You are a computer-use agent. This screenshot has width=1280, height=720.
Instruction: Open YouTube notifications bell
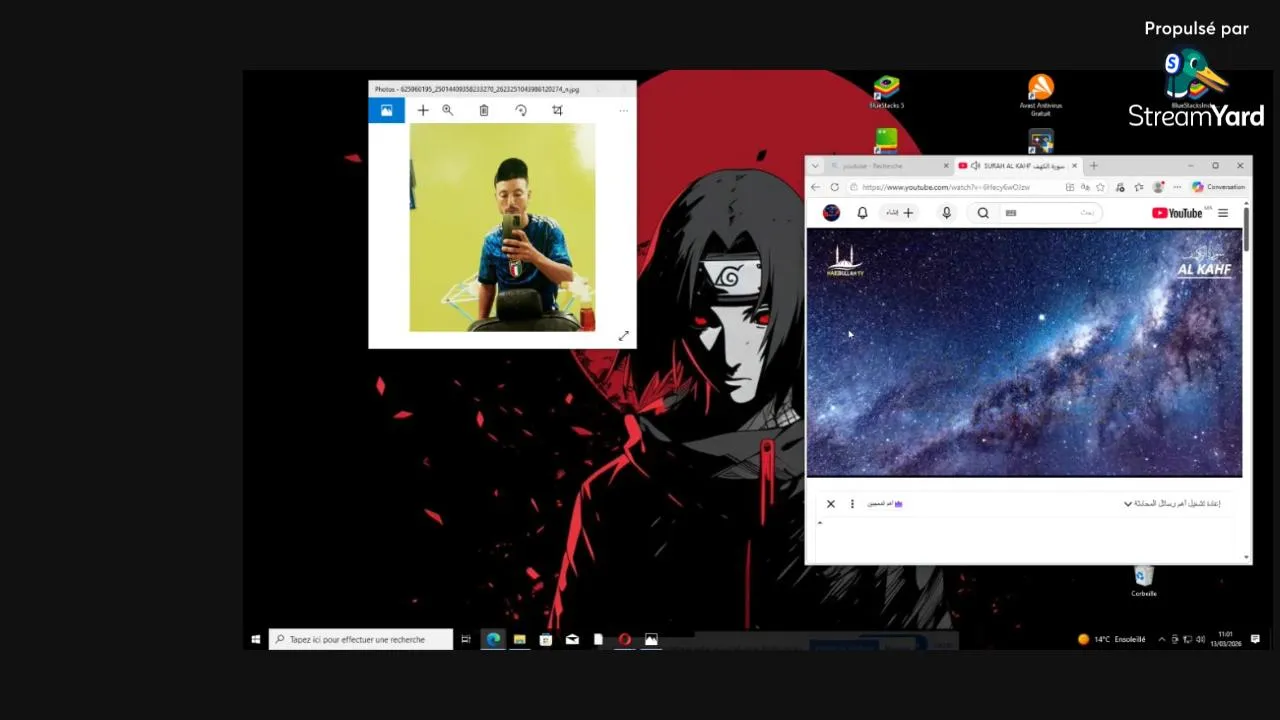tap(862, 213)
